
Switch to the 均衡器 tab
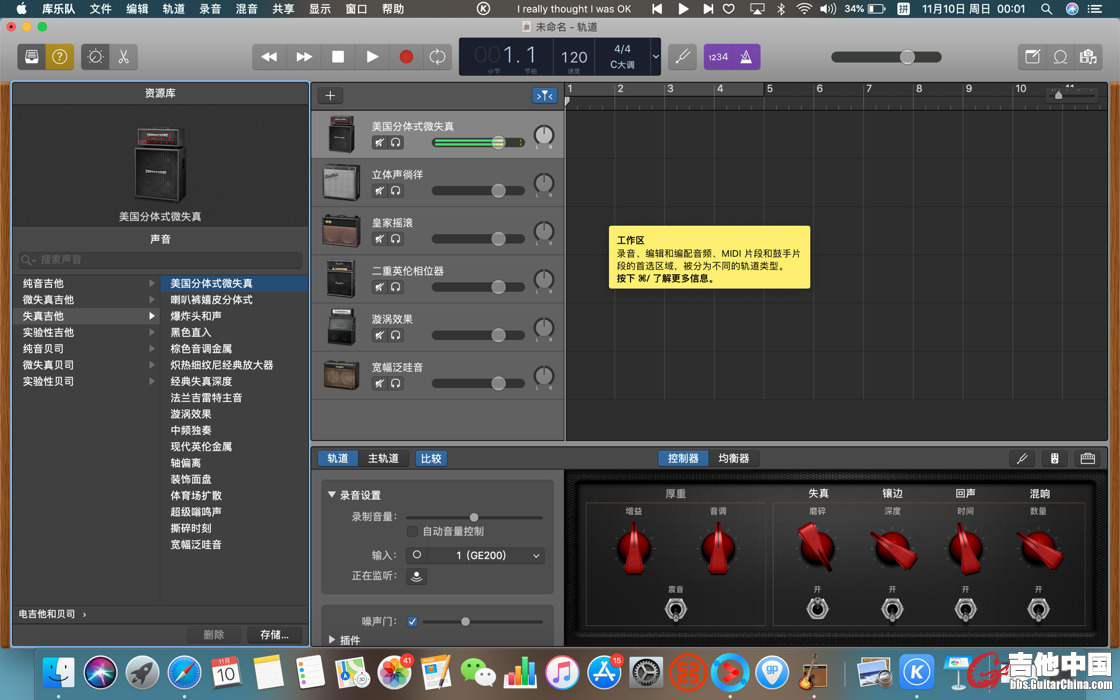pyautogui.click(x=734, y=459)
